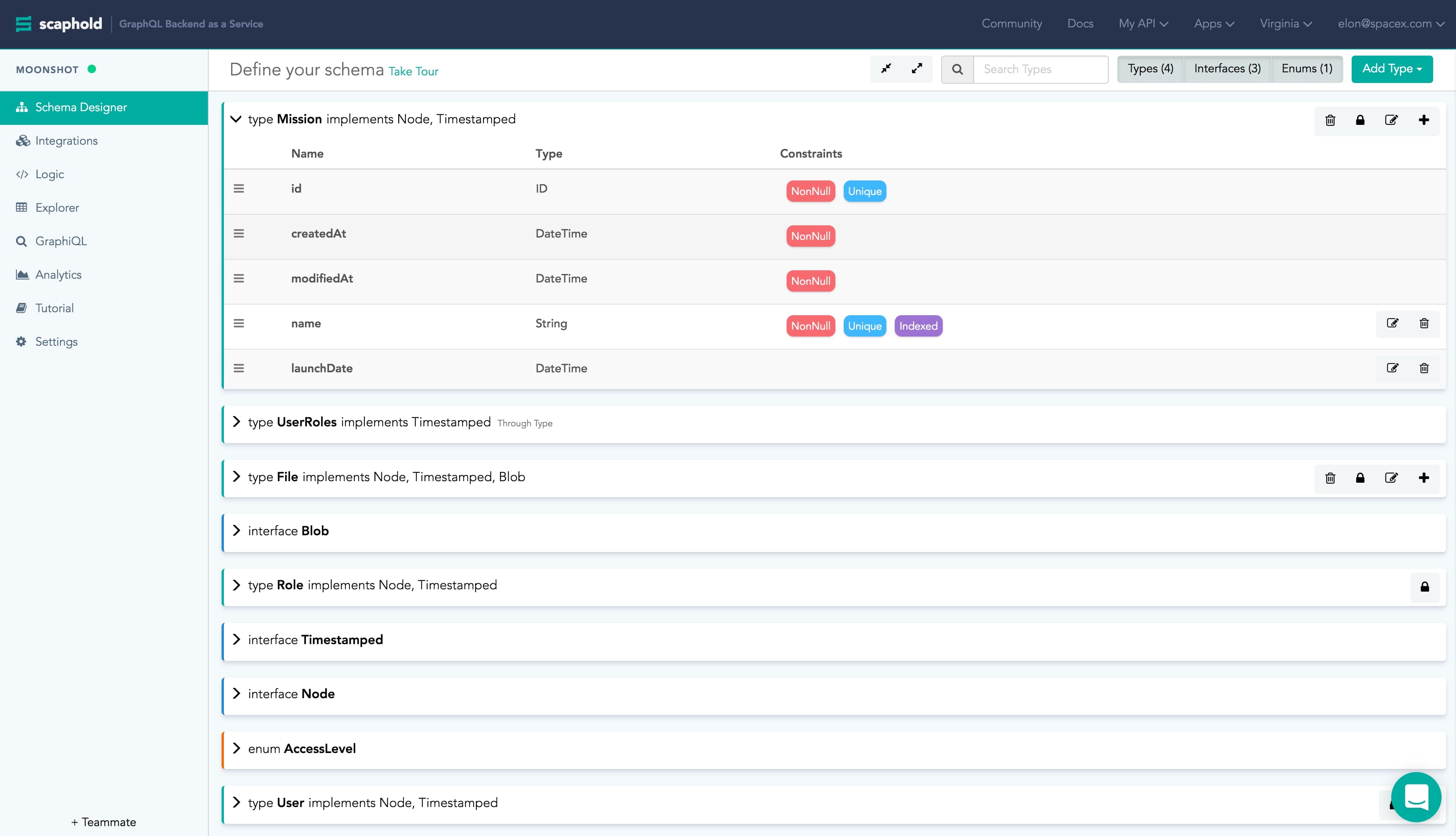Collapse all types with compress arrows icon

pos(886,69)
